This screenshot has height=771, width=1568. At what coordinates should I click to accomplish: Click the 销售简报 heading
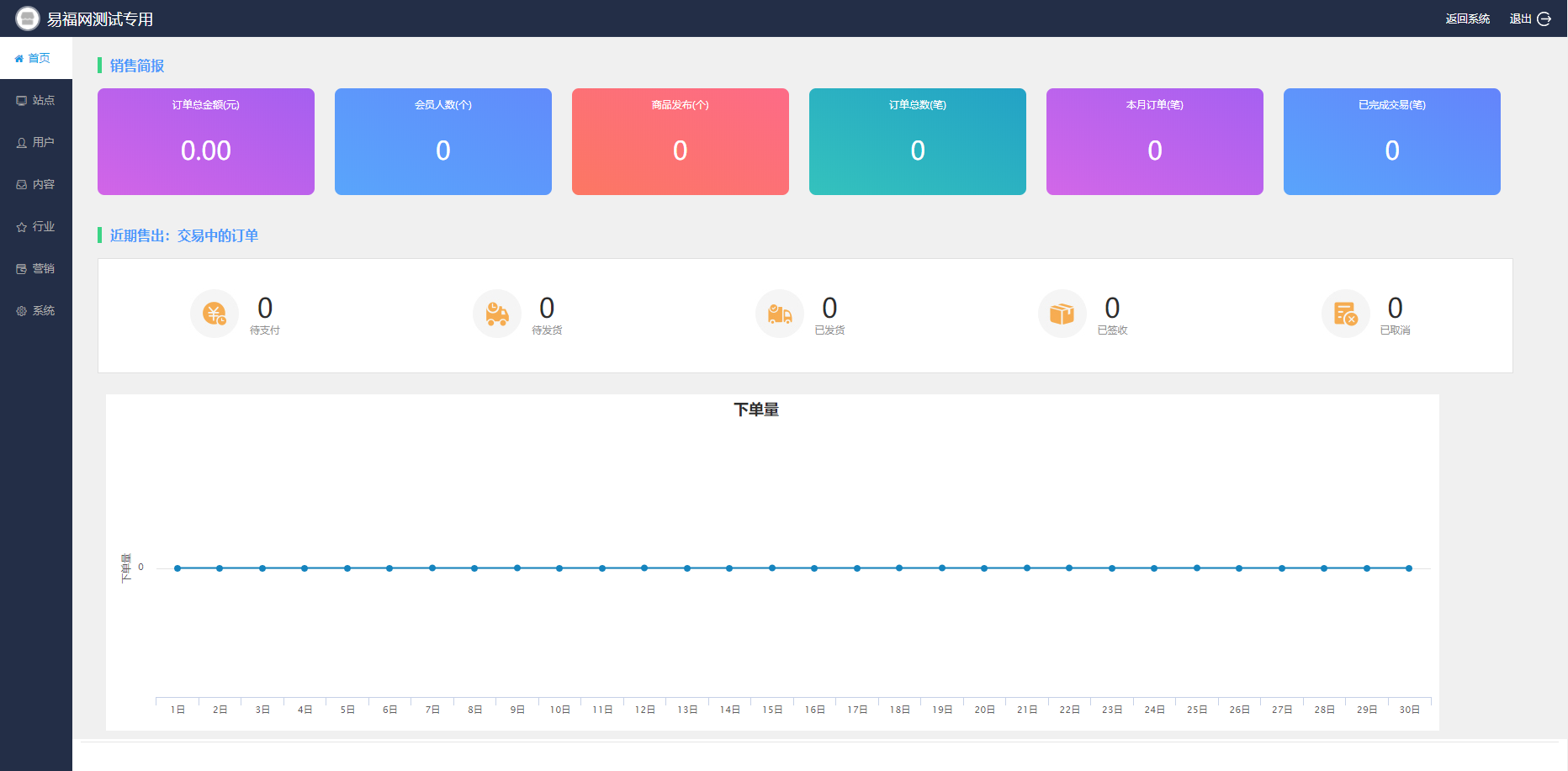point(137,66)
